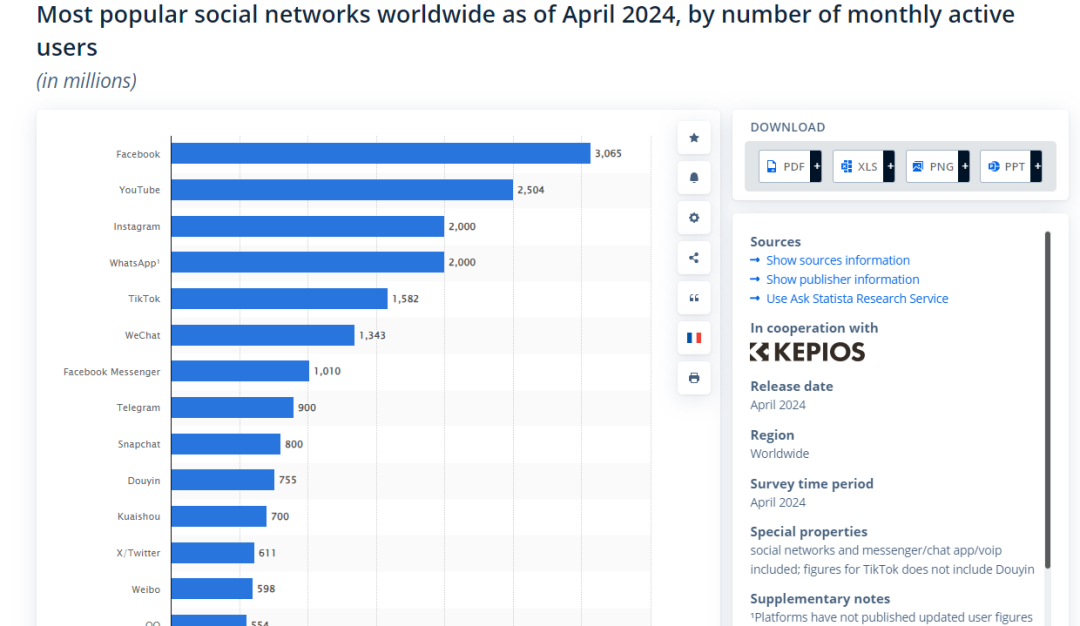Click the print icon
This screenshot has height=626, width=1080.
(x=694, y=377)
